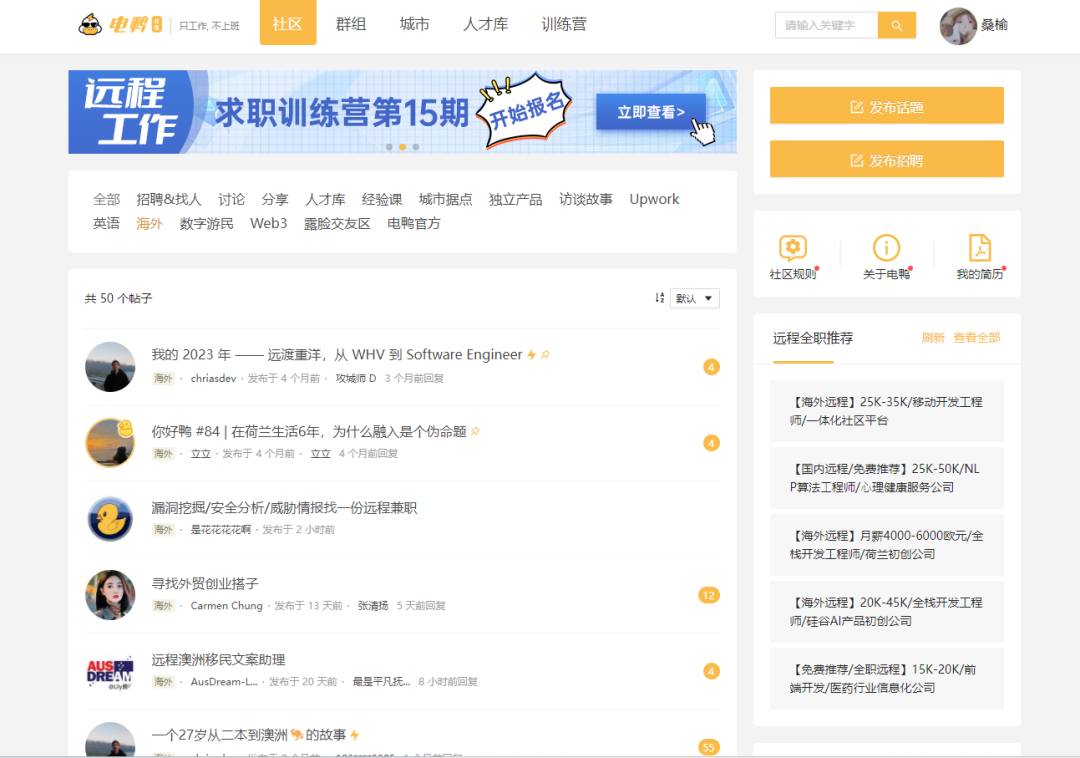
Task: Click author name Carmen Chung
Action: (x=227, y=606)
